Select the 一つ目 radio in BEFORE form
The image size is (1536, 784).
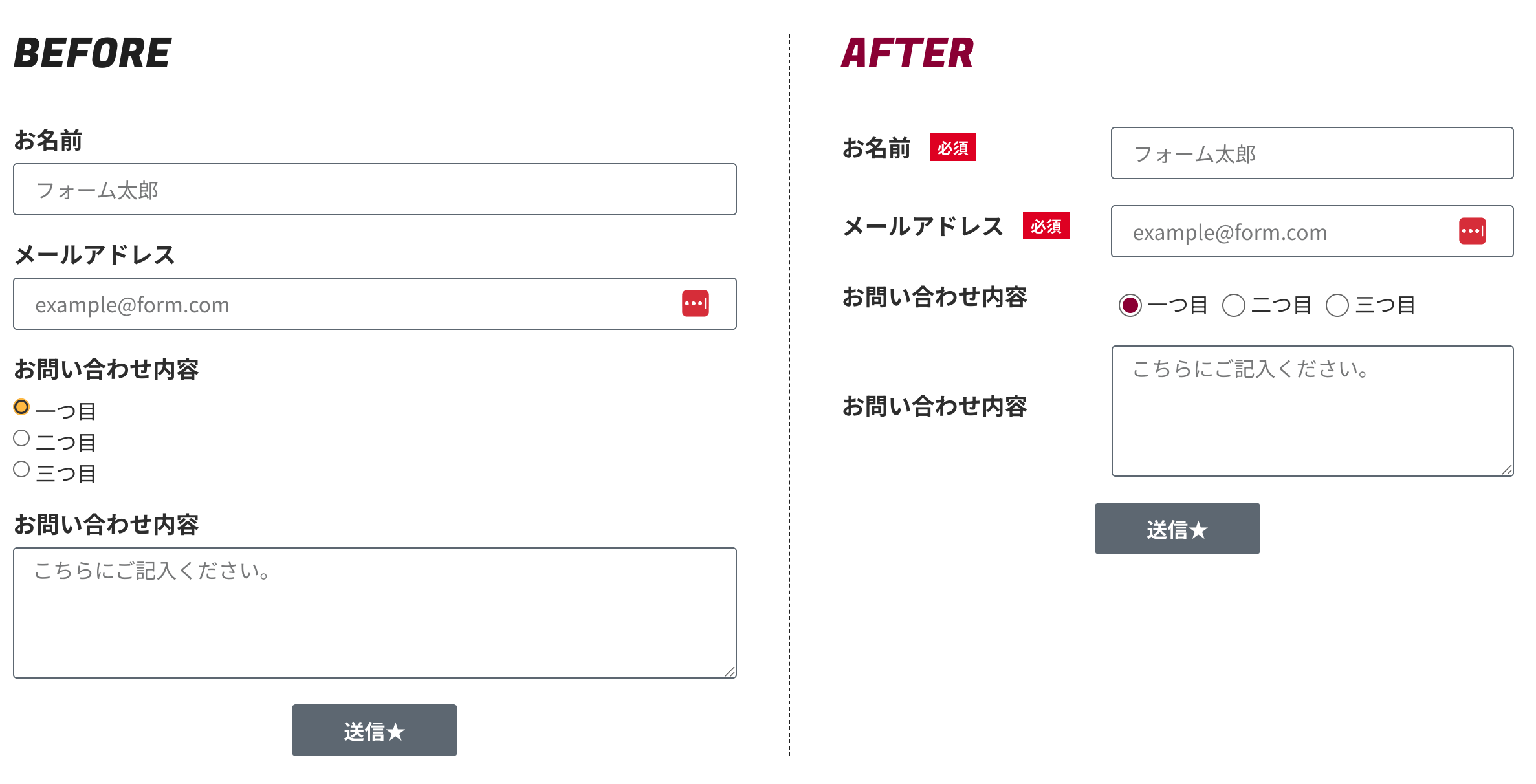click(21, 407)
